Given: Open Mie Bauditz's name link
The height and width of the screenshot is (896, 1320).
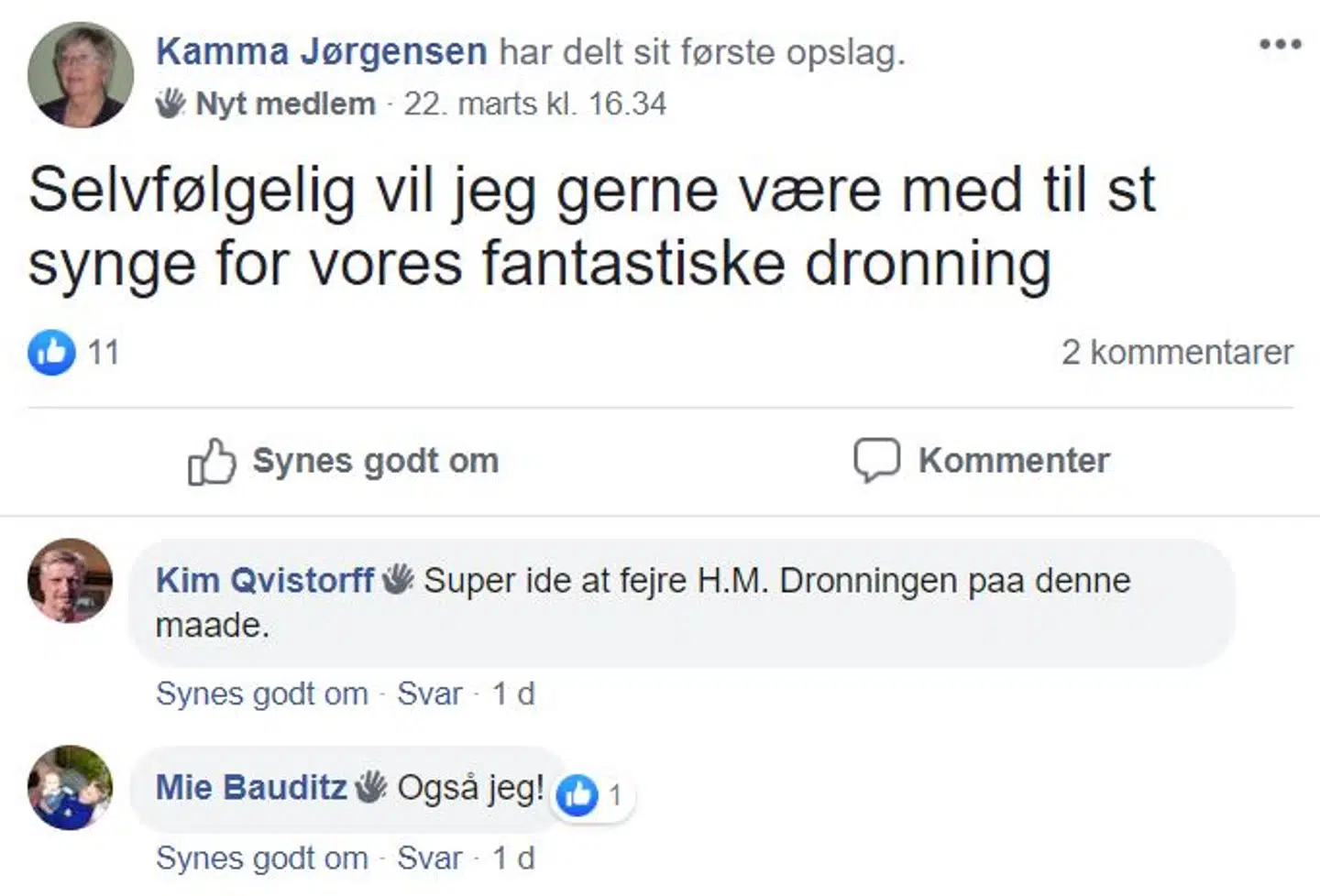Looking at the screenshot, I should [251, 787].
